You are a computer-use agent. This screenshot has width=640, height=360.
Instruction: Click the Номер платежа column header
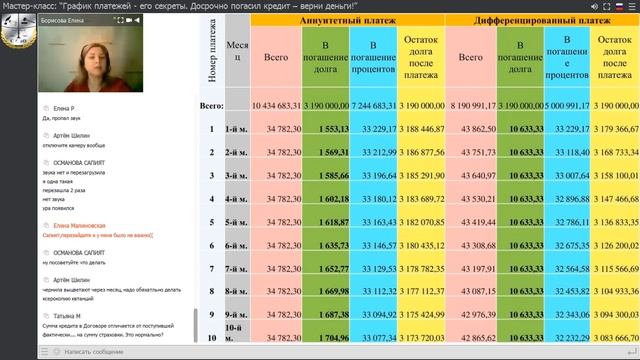212,50
